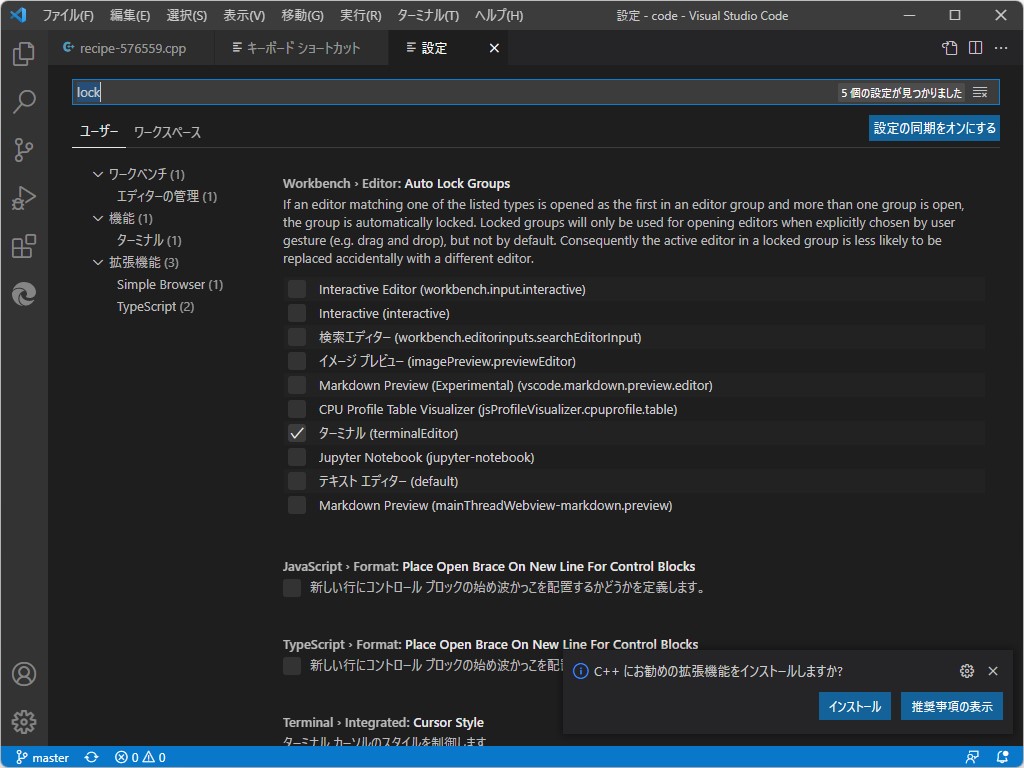Open the Extensions view

click(x=24, y=246)
